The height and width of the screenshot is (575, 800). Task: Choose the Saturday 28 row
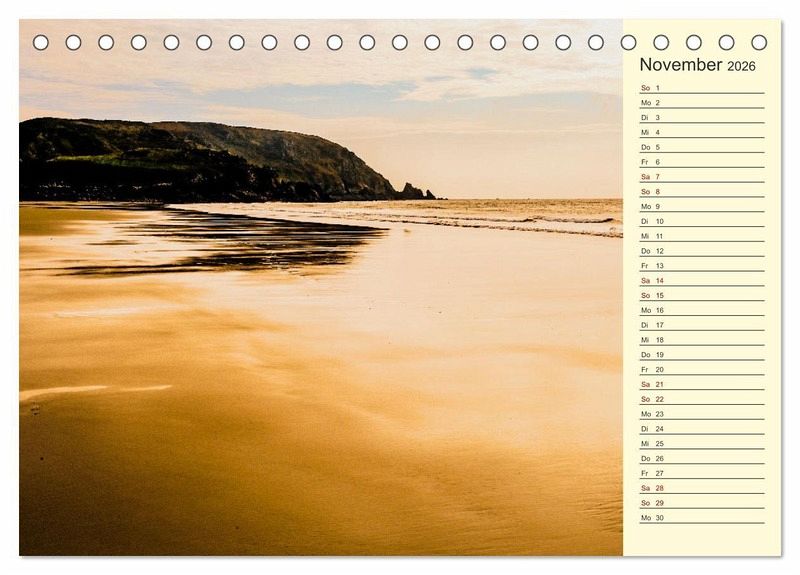tap(701, 488)
